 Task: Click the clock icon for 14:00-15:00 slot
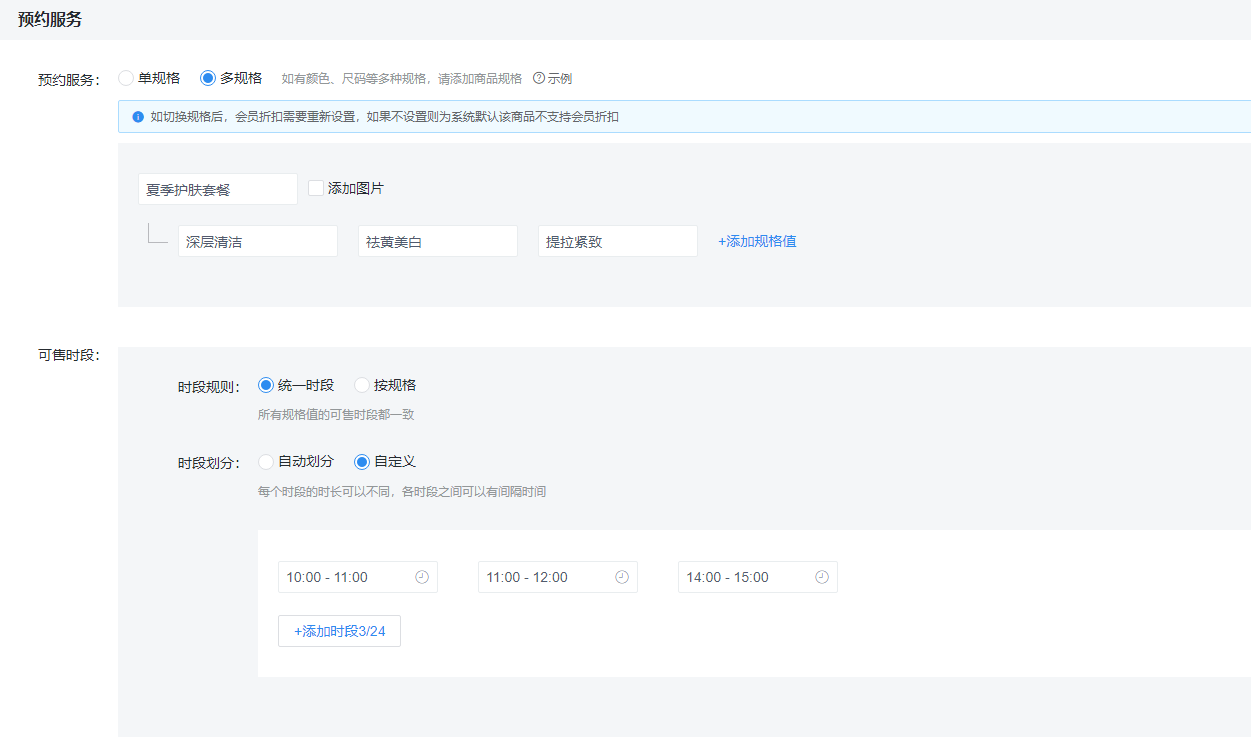pyautogui.click(x=821, y=576)
